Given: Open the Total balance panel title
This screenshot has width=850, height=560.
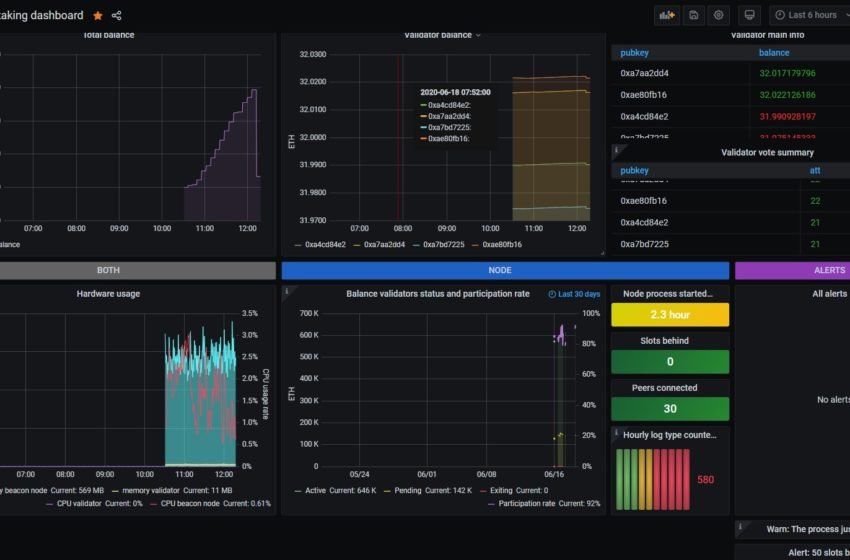Looking at the screenshot, I should coord(108,35).
